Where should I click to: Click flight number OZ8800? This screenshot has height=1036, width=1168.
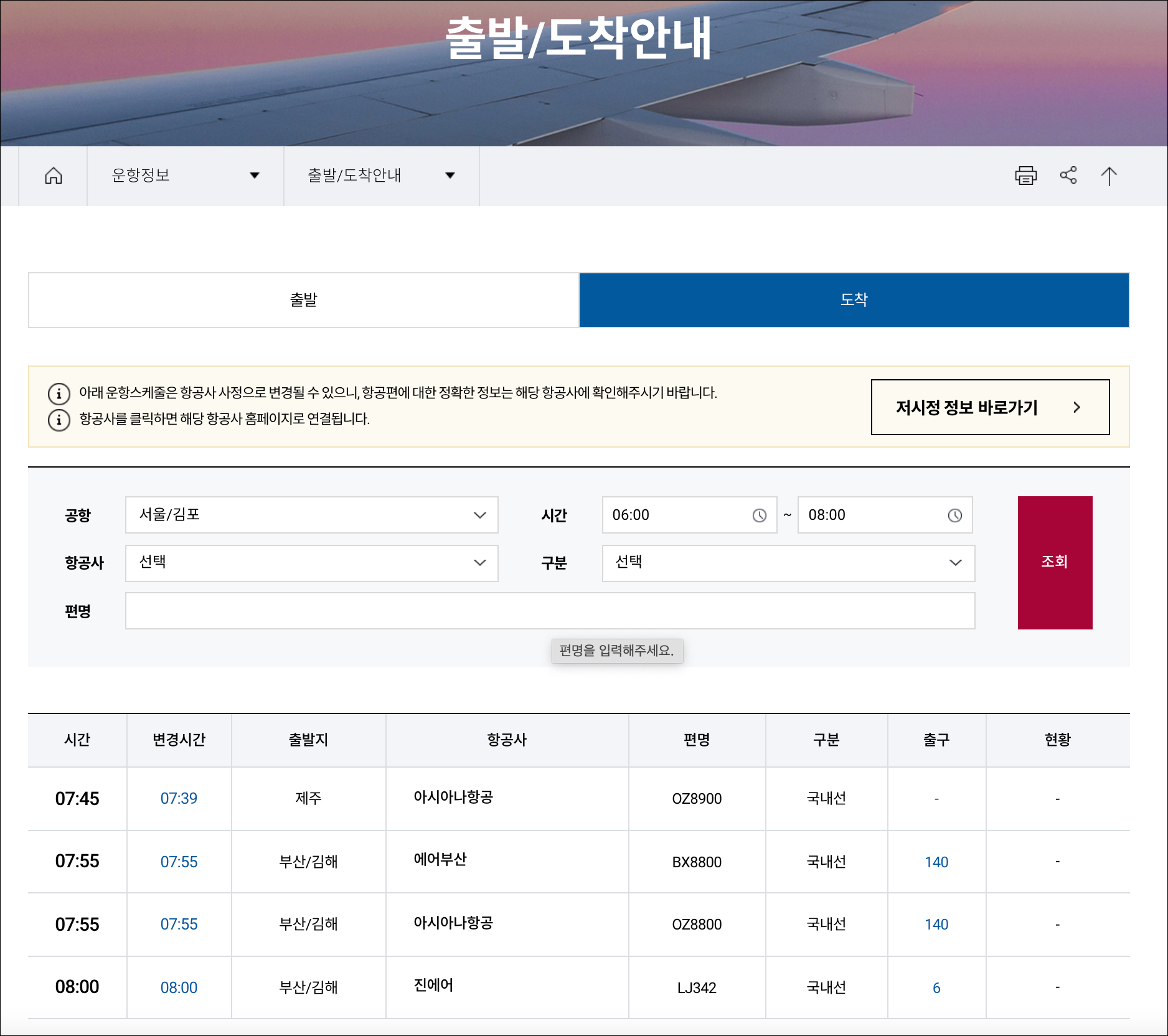[x=697, y=924]
